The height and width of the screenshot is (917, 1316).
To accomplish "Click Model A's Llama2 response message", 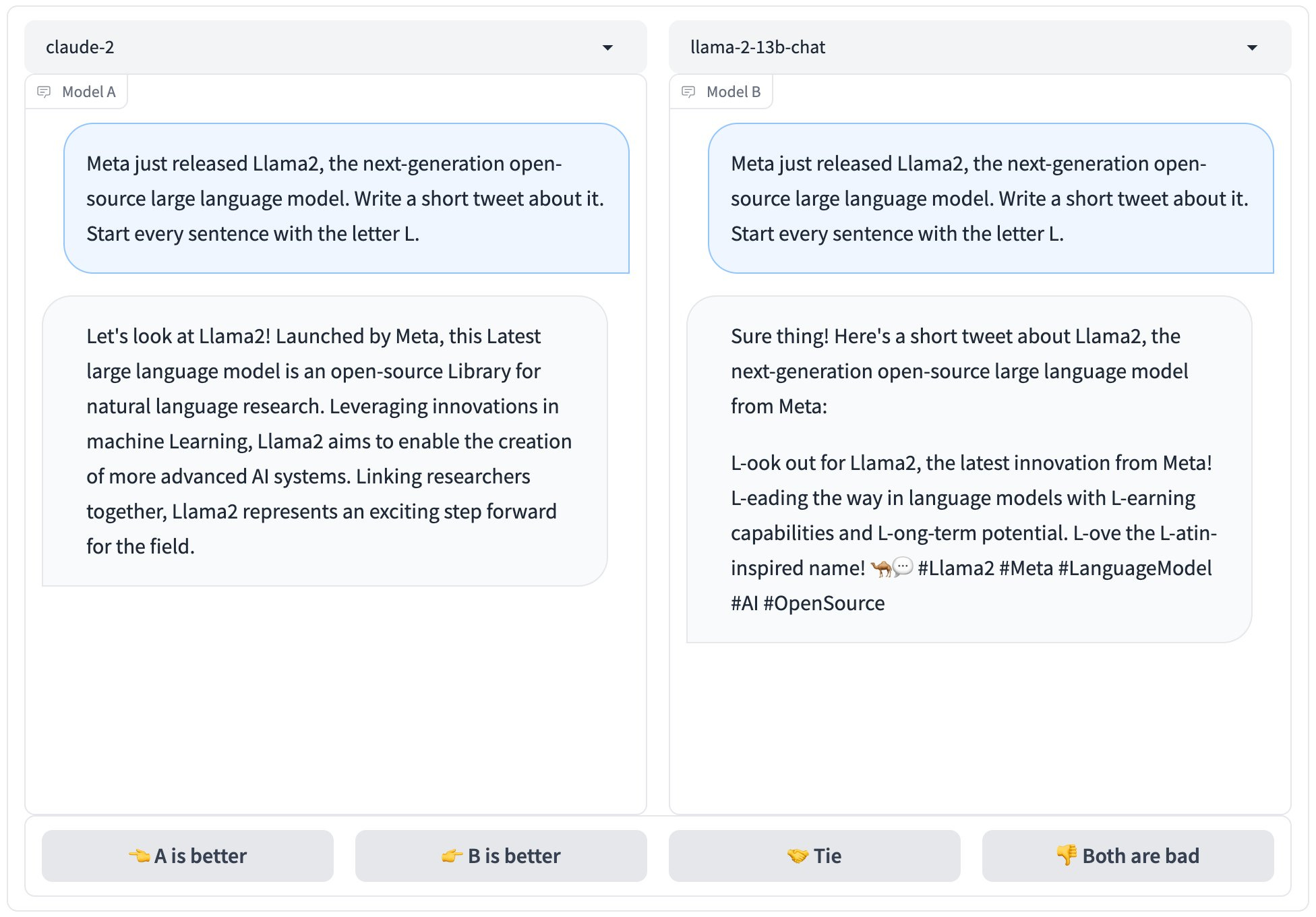I will [324, 441].
